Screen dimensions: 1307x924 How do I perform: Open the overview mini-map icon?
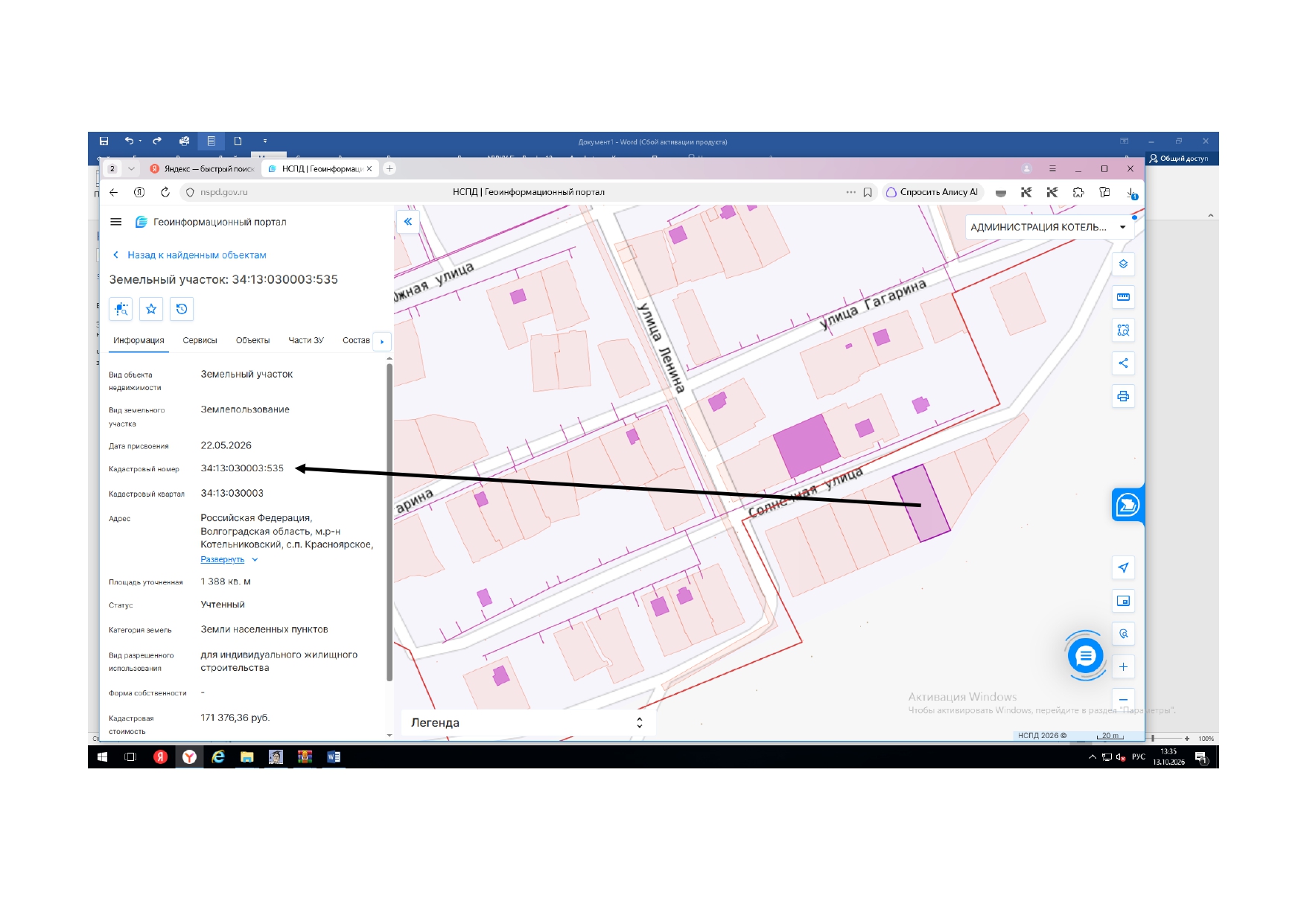(x=1123, y=601)
